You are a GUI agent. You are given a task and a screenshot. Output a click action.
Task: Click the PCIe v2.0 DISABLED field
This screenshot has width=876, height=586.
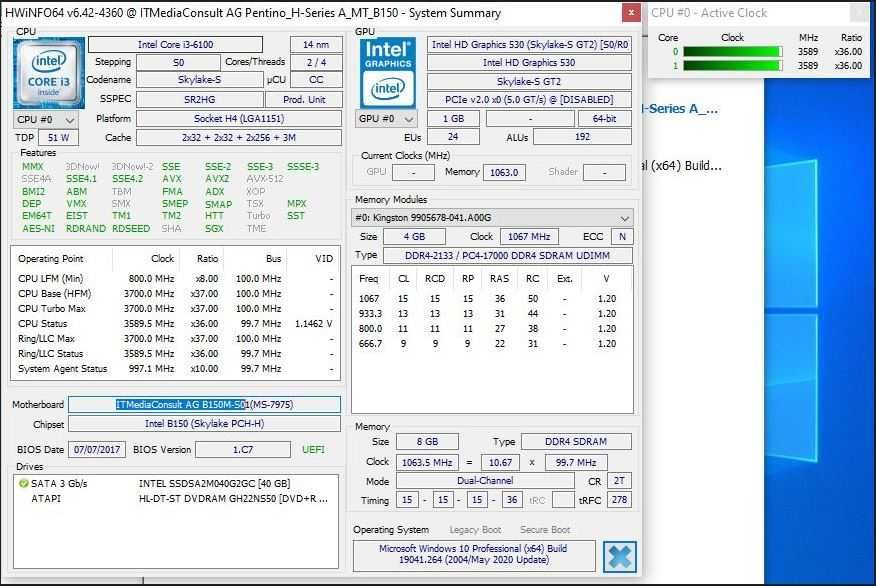tap(529, 100)
